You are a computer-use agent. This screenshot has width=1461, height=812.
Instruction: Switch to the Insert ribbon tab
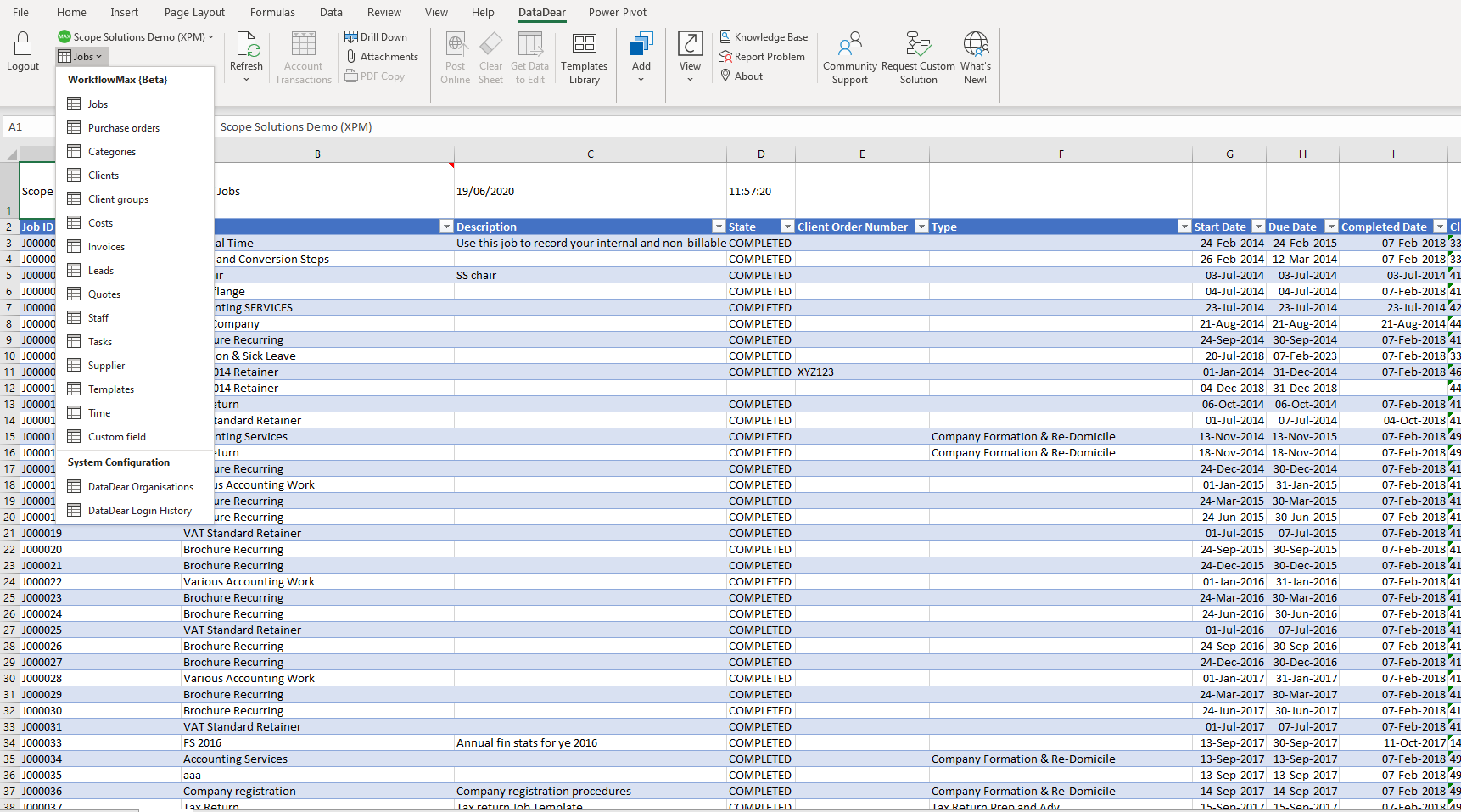124,12
